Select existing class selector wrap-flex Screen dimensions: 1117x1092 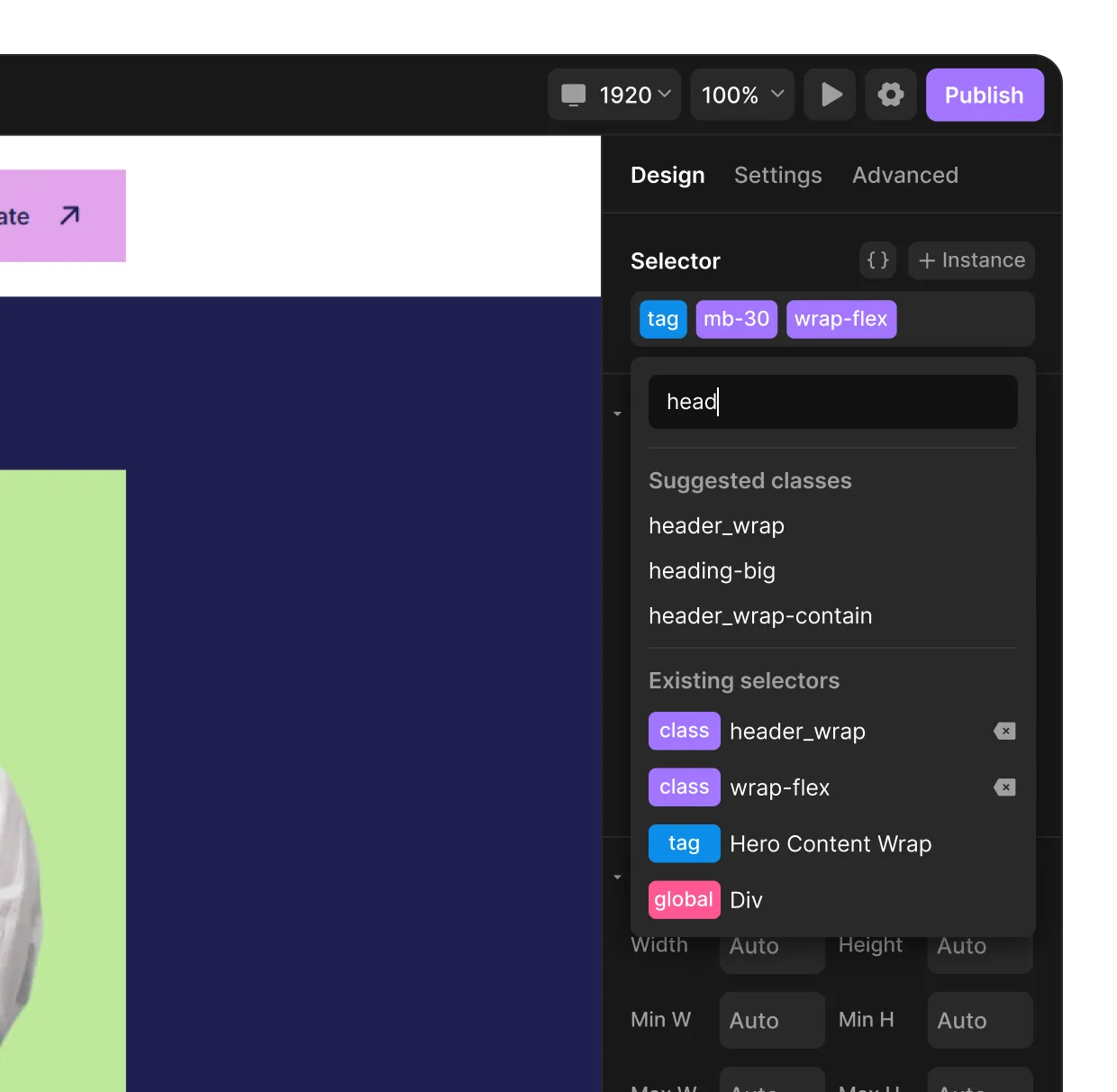pos(779,787)
